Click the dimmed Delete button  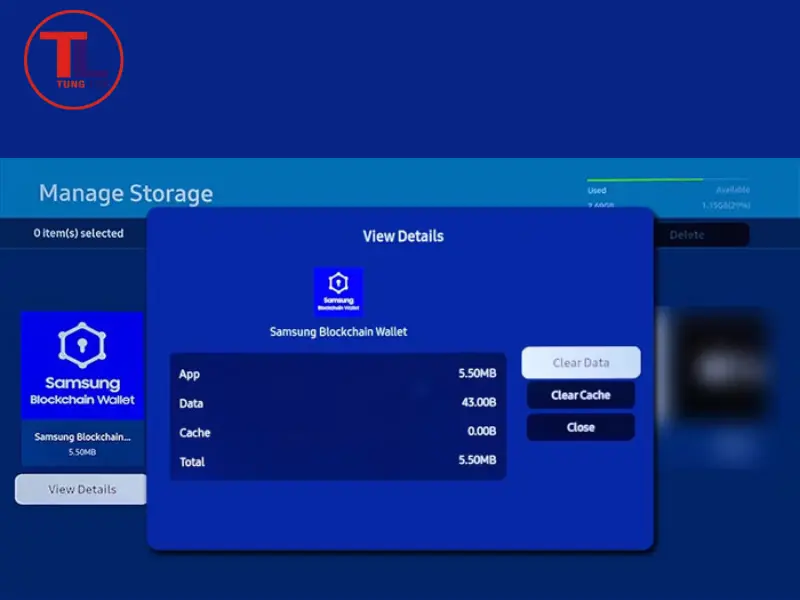coord(687,235)
